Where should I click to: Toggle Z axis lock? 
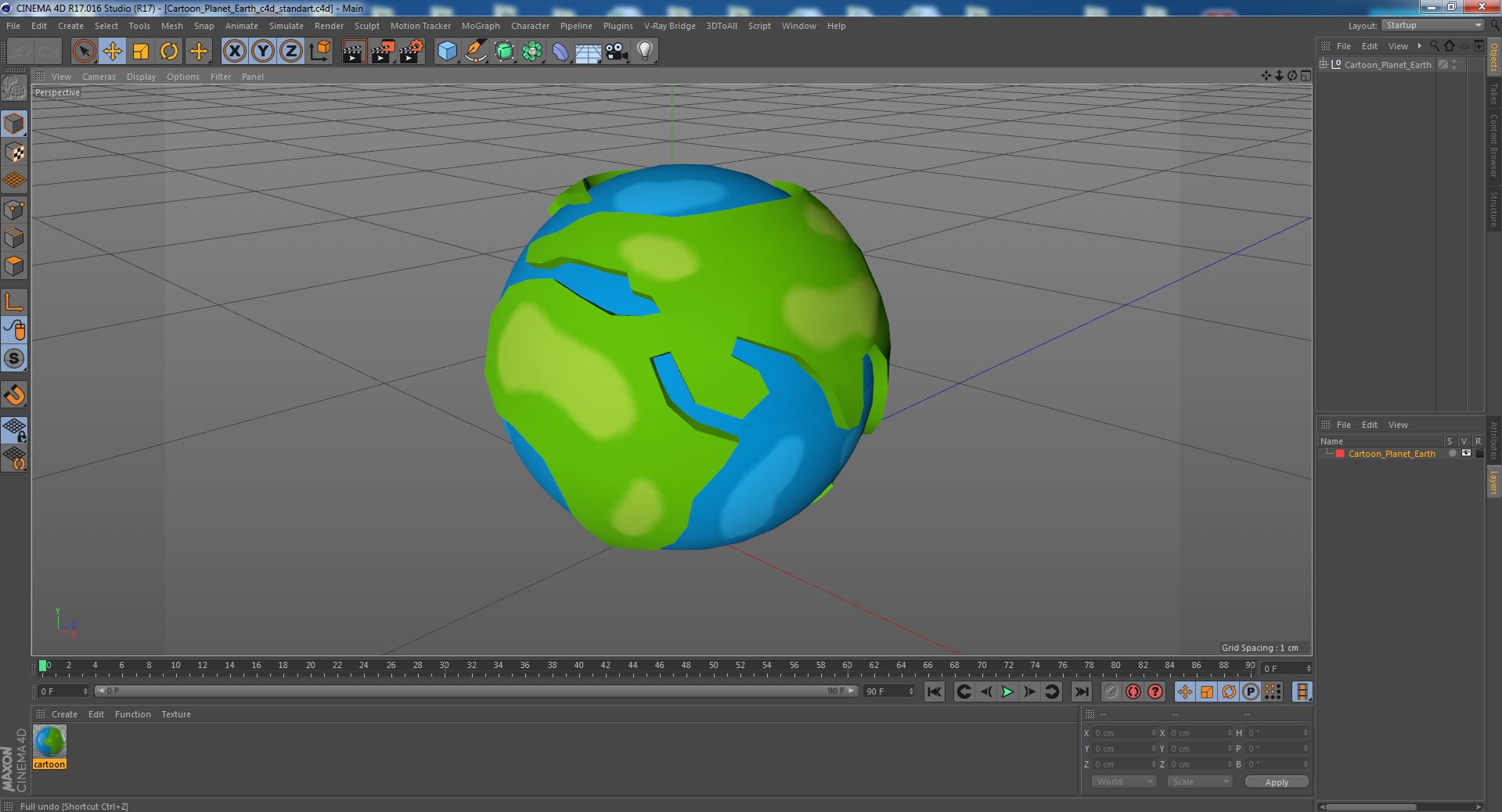(x=291, y=52)
